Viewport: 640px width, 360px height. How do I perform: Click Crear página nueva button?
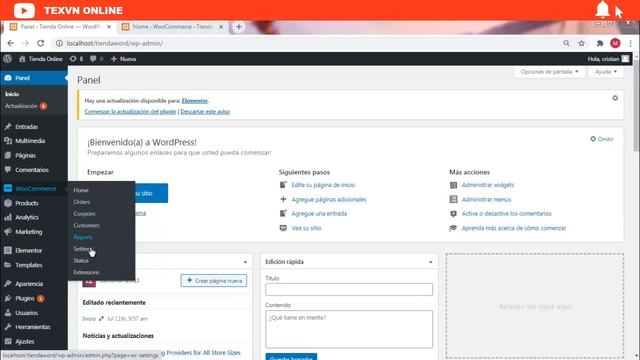coord(214,280)
